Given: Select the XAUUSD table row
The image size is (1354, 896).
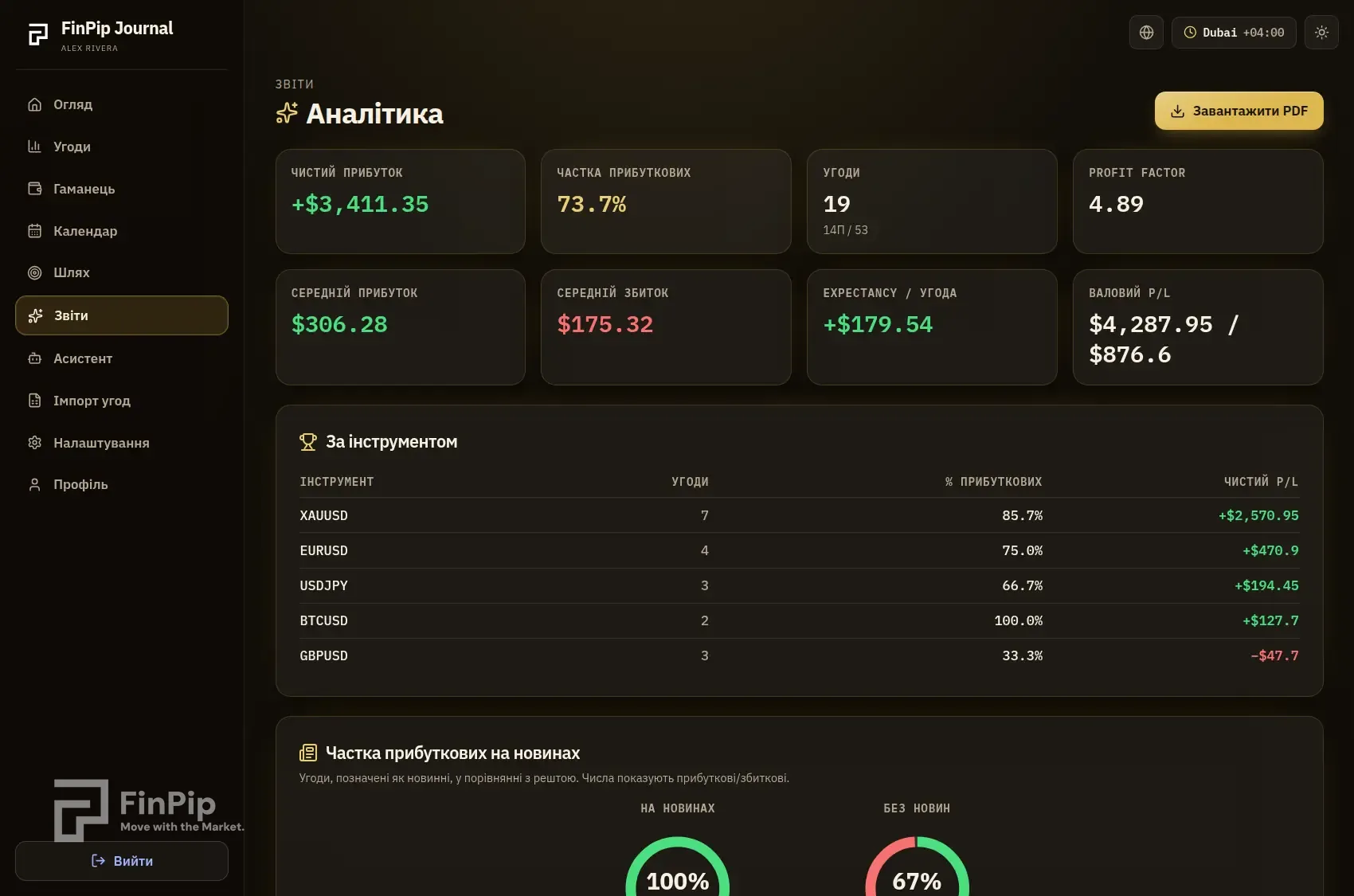Looking at the screenshot, I should [x=799, y=515].
